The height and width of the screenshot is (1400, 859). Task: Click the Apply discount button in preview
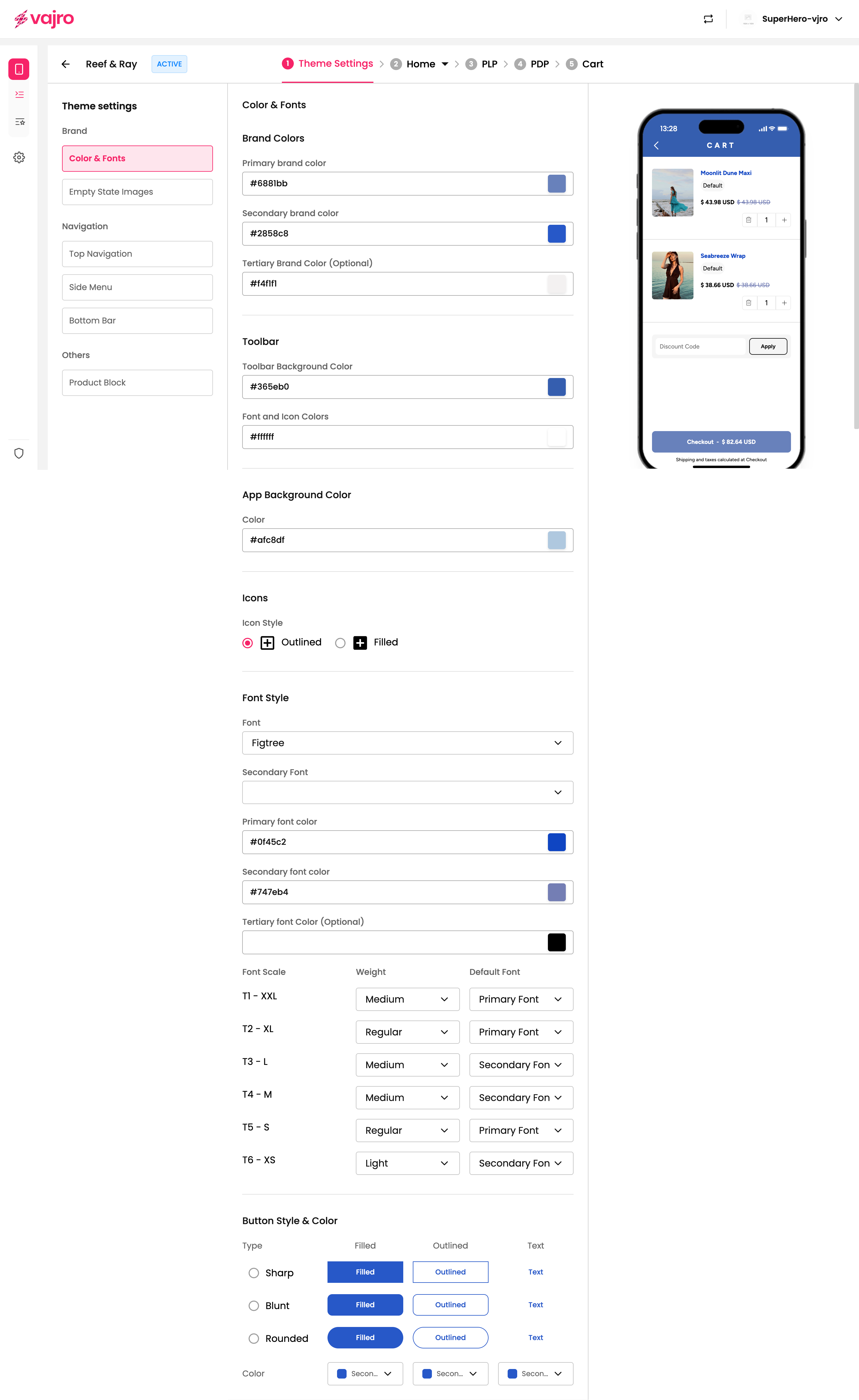pos(767,347)
